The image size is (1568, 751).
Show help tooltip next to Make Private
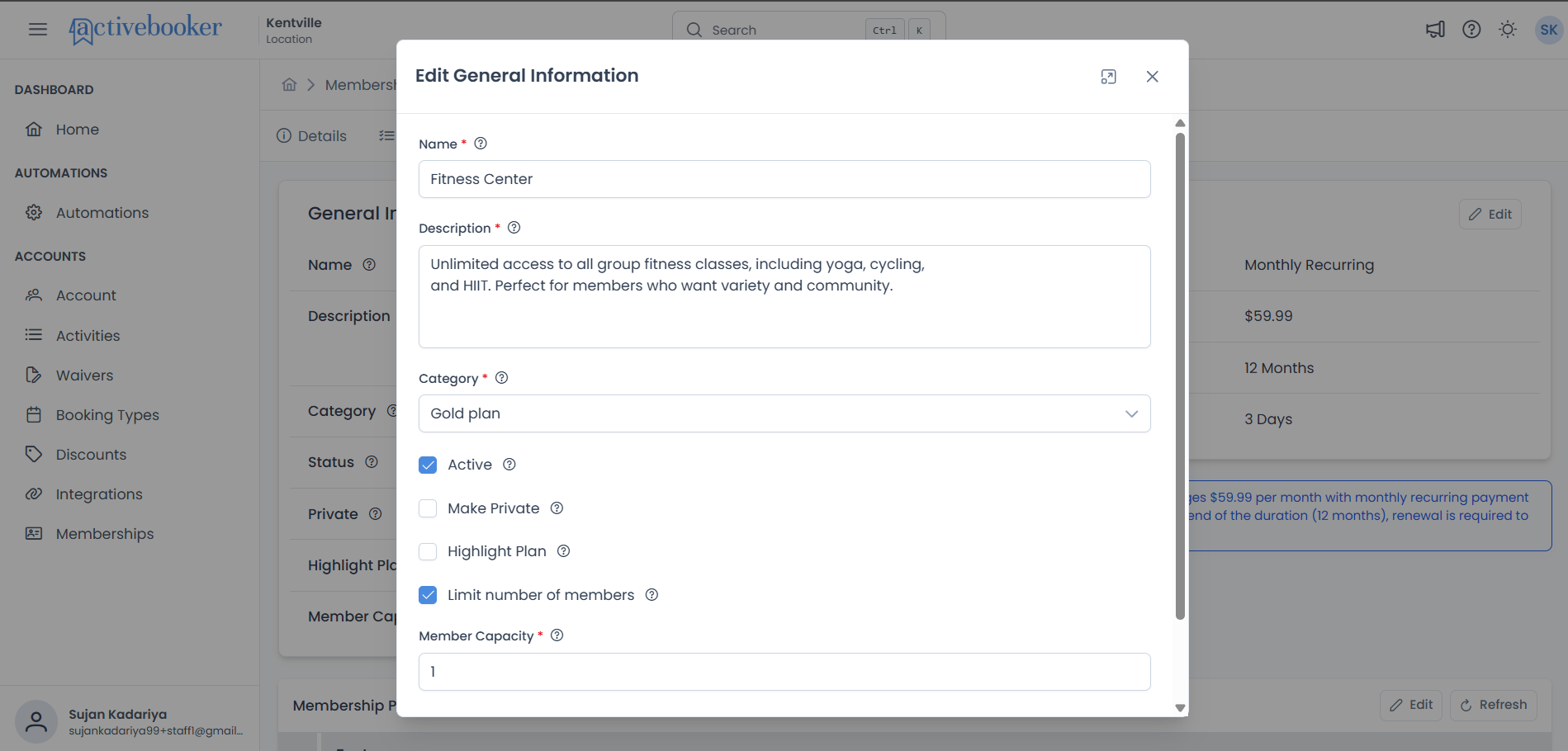pos(557,508)
